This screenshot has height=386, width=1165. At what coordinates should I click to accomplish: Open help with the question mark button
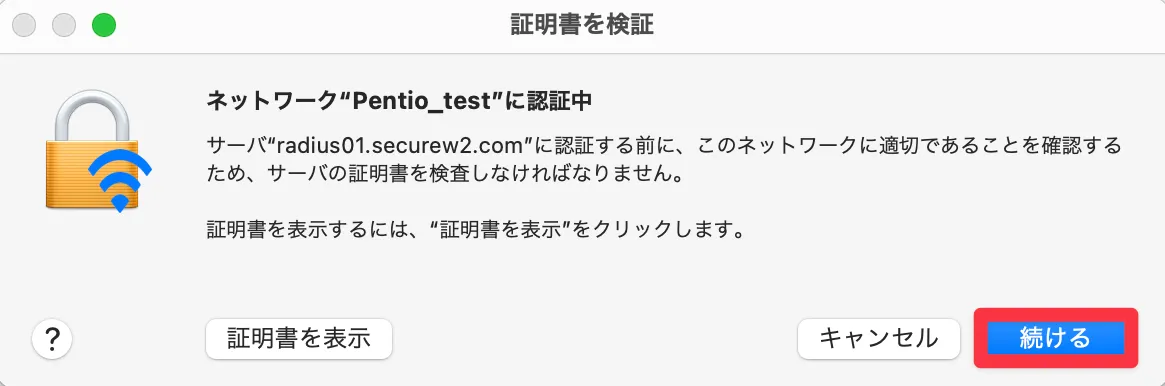(x=52, y=339)
